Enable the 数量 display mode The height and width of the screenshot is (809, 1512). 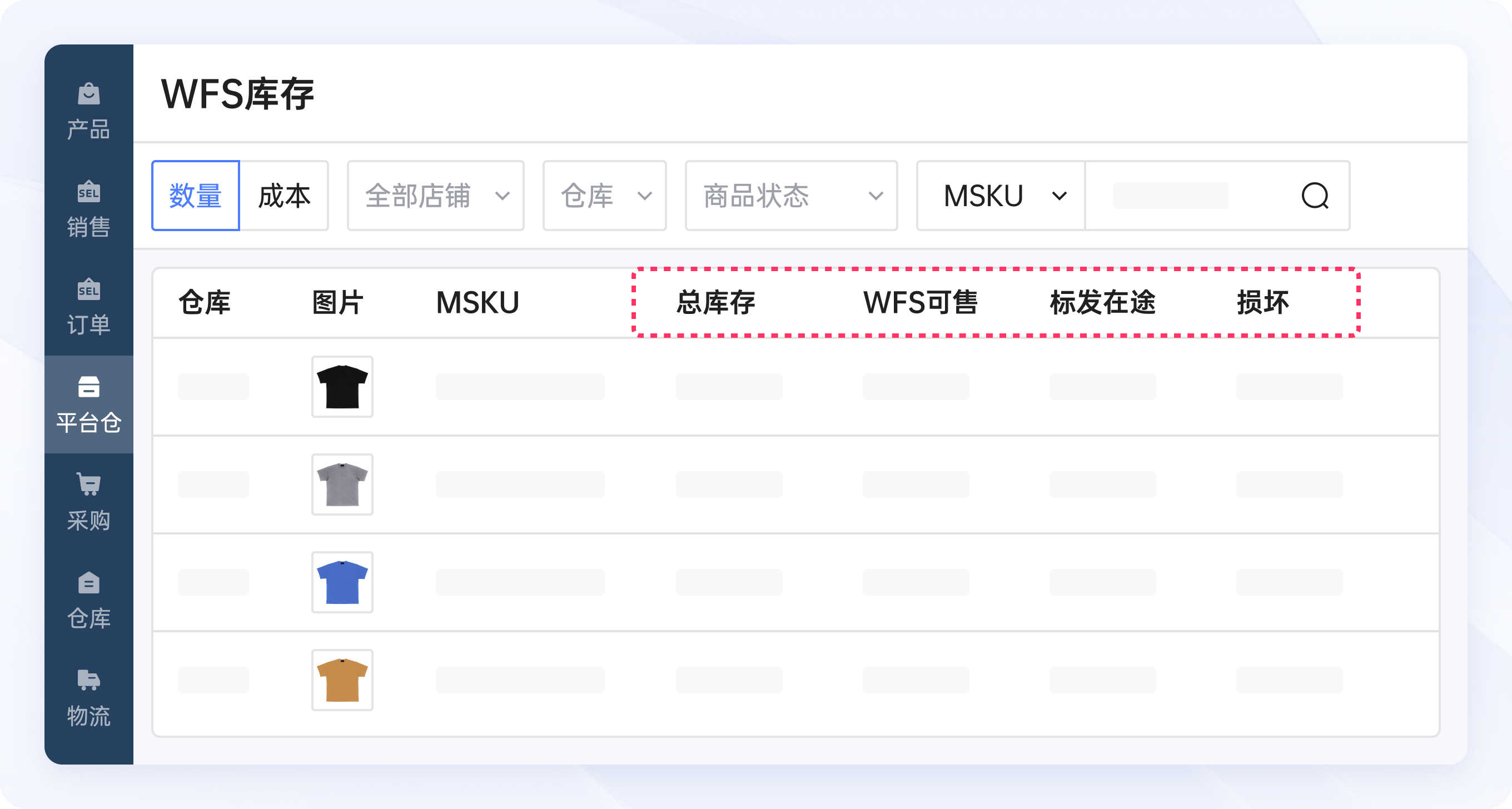tap(196, 196)
